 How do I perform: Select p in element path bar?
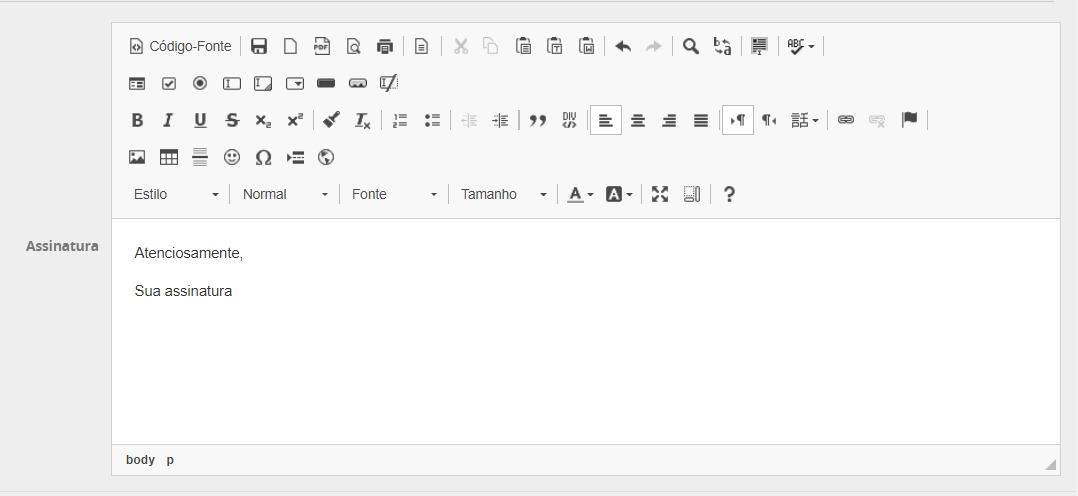(x=170, y=460)
